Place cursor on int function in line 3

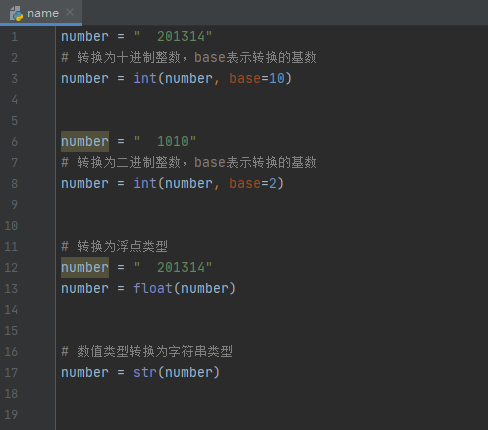pyautogui.click(x=145, y=79)
